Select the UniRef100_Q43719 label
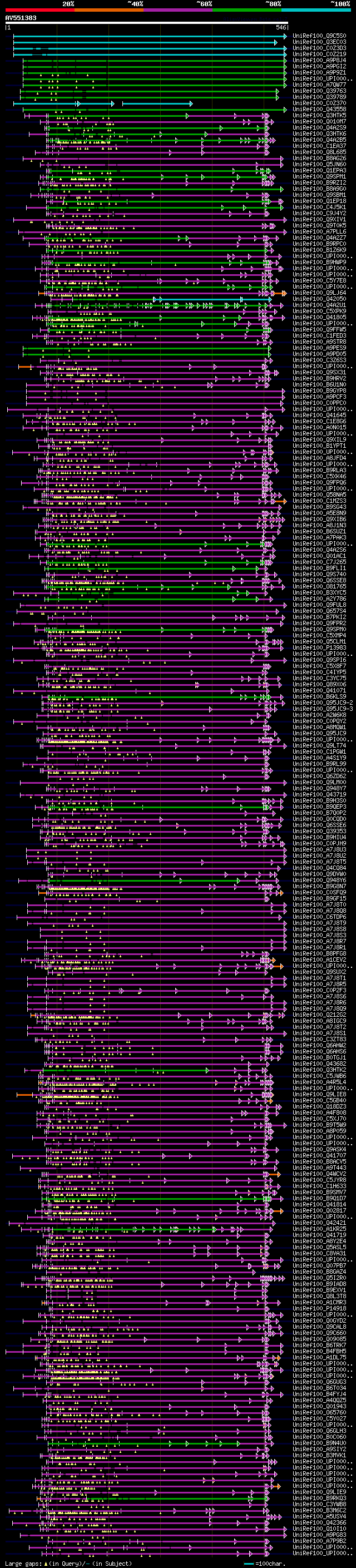The width and height of the screenshot is (356, 1568). click(319, 794)
